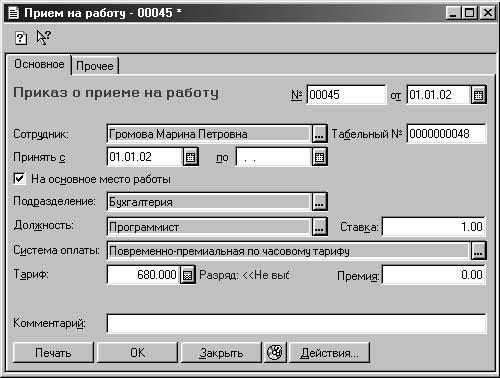The image size is (500, 378).
Task: Click the Комментарий text field
Action: (296, 323)
